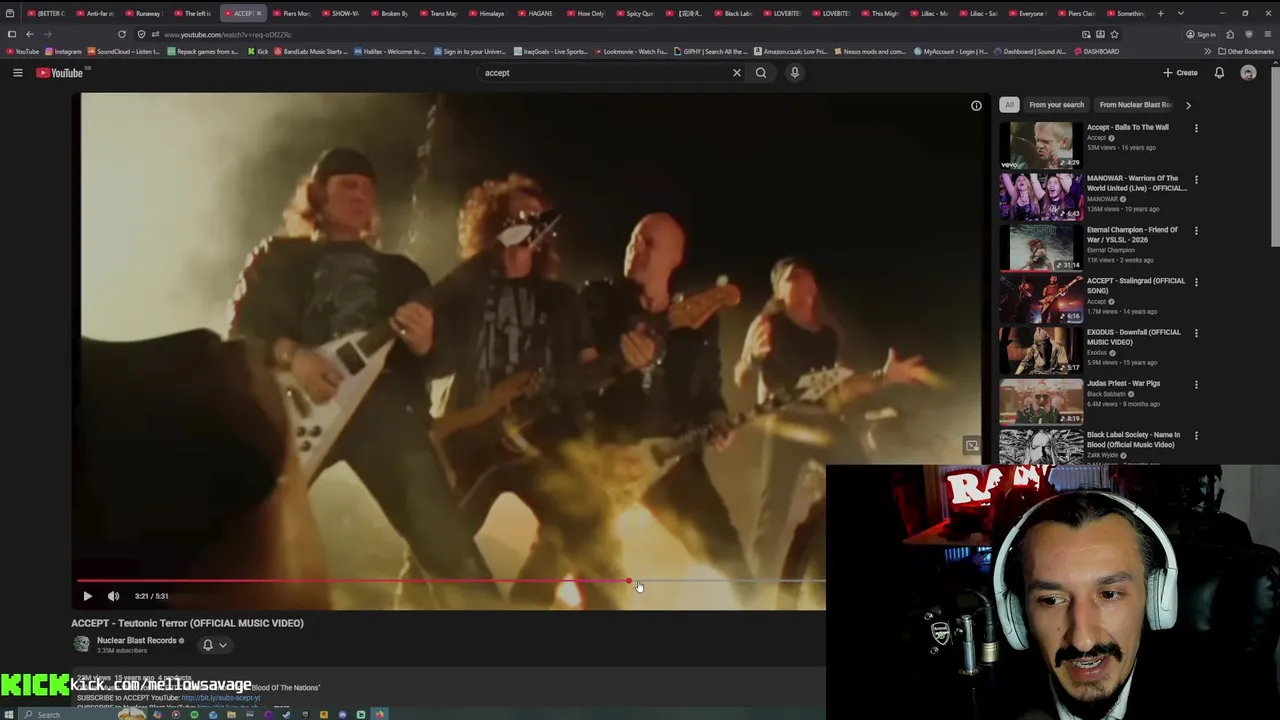Open options for EXODUS Downfall video
The height and width of the screenshot is (720, 1280).
coord(1196,333)
